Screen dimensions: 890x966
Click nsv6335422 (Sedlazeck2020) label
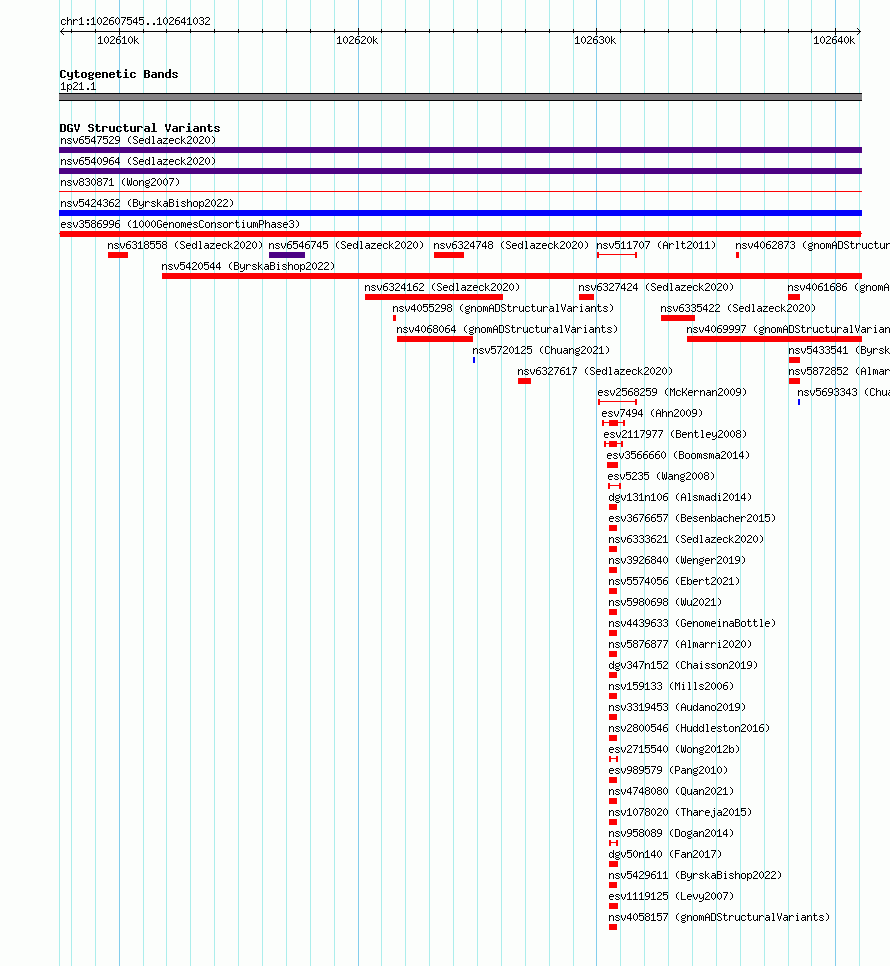(x=738, y=308)
